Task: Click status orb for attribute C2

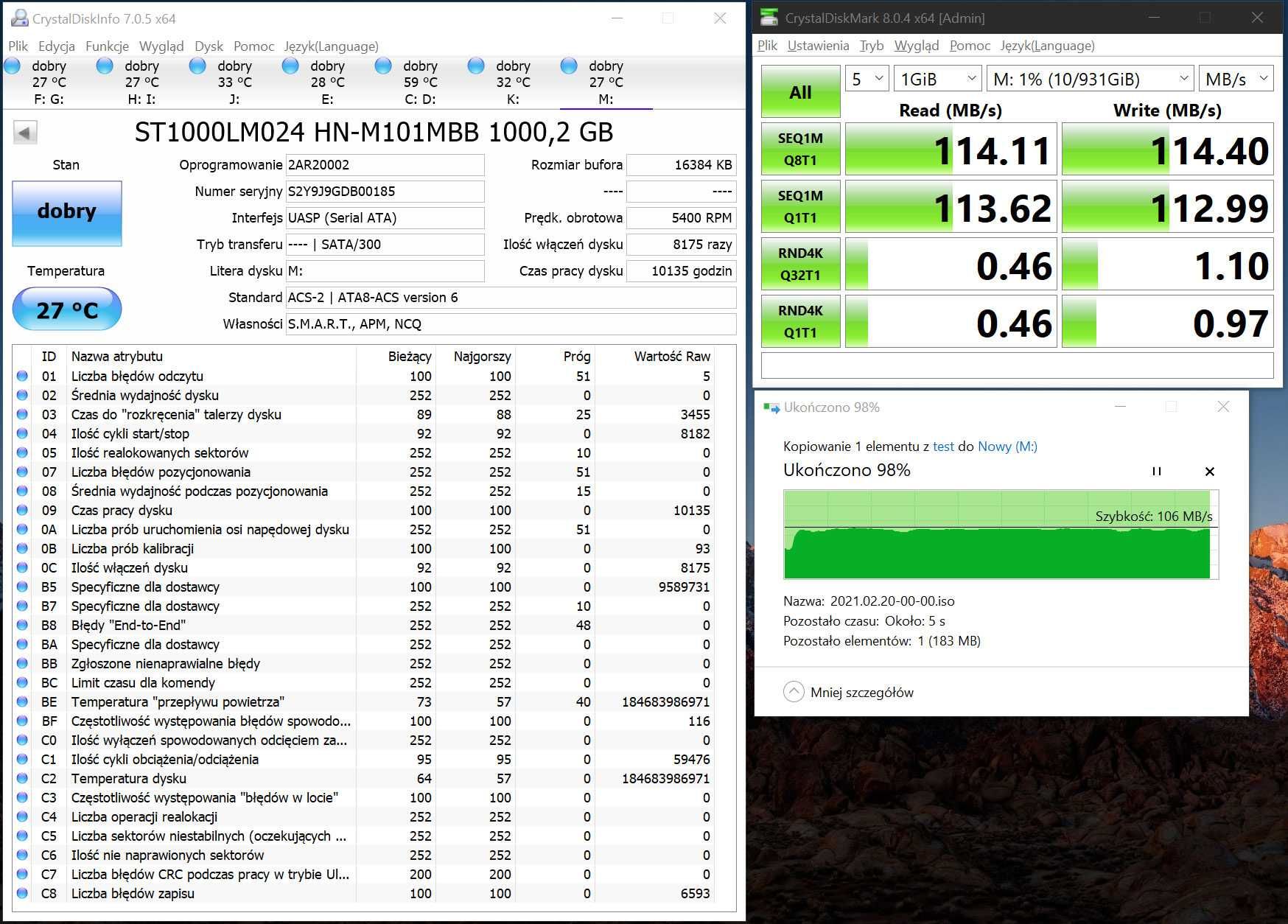Action: (x=22, y=778)
